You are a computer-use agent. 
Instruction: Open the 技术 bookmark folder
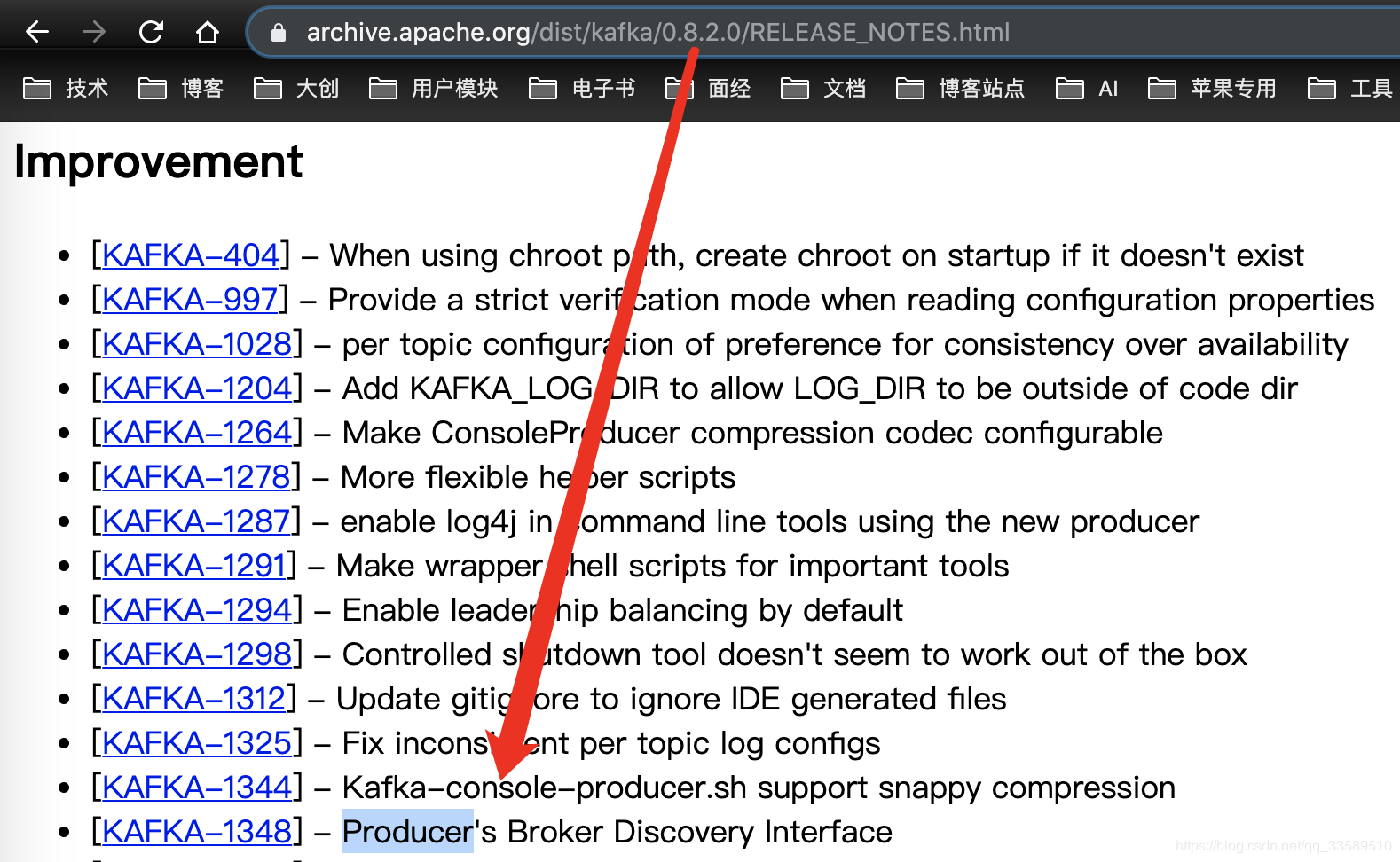click(66, 89)
